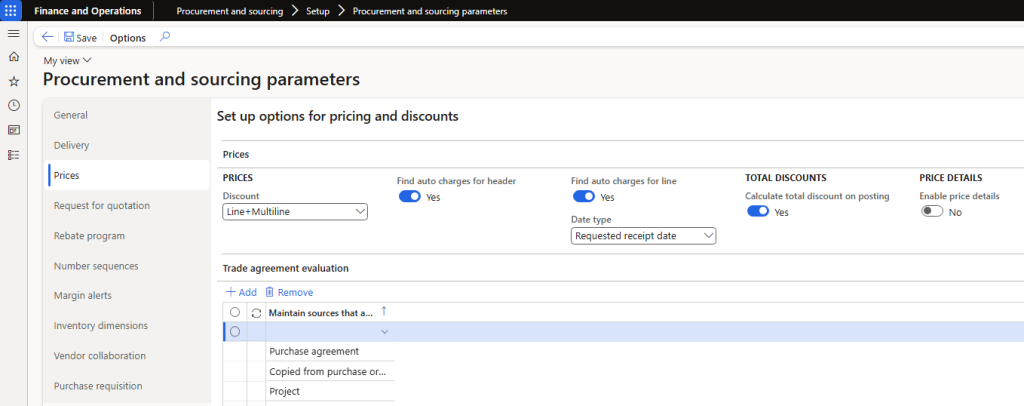The width and height of the screenshot is (1024, 406).
Task: Toggle Find auto charges for line
Action: (x=583, y=197)
